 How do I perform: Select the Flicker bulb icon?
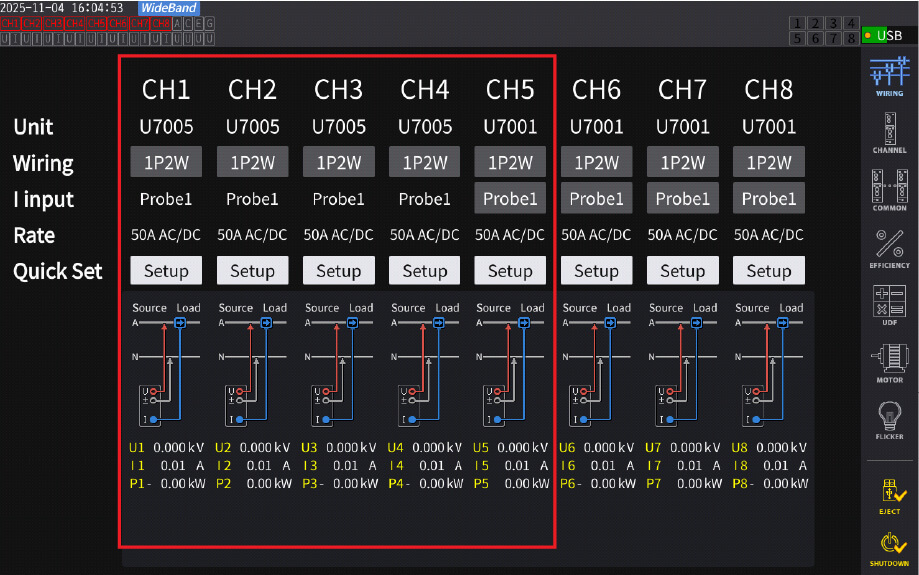889,419
